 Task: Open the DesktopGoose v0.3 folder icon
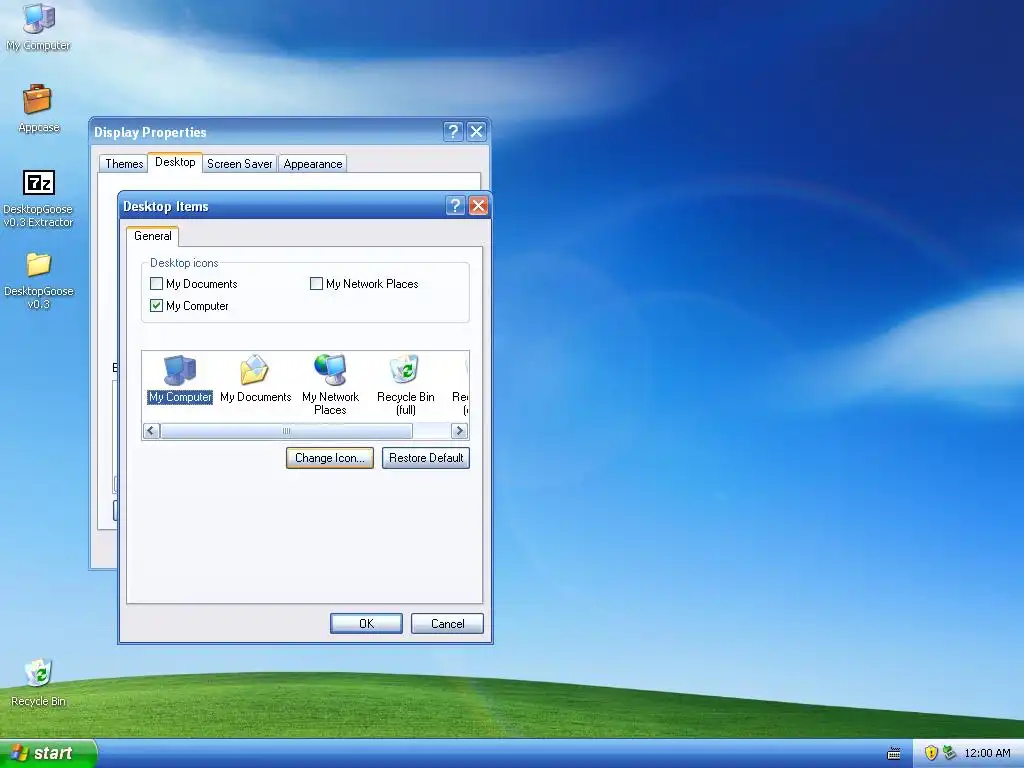click(x=39, y=281)
